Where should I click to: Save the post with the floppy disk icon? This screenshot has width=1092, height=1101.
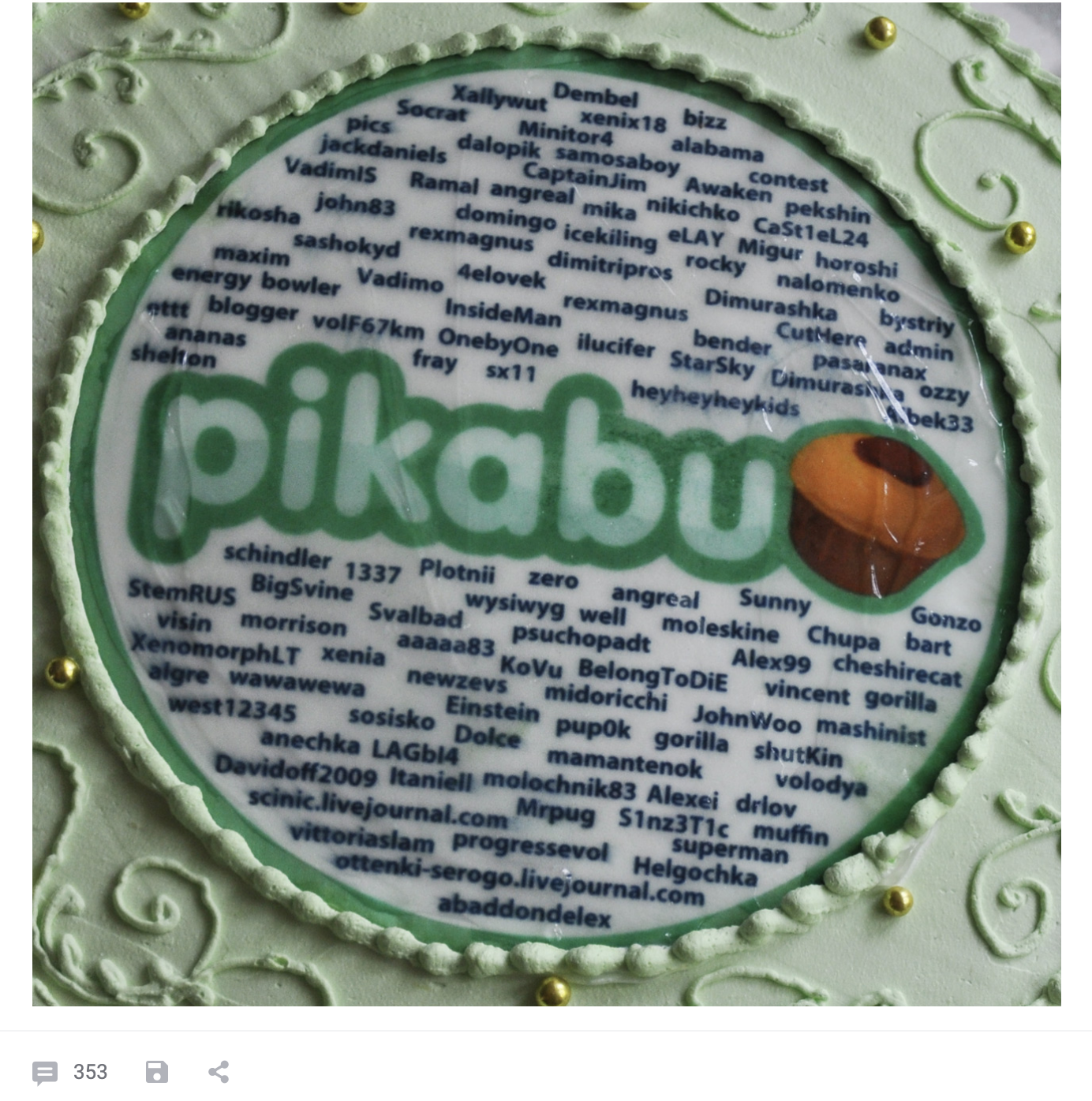(x=157, y=1072)
